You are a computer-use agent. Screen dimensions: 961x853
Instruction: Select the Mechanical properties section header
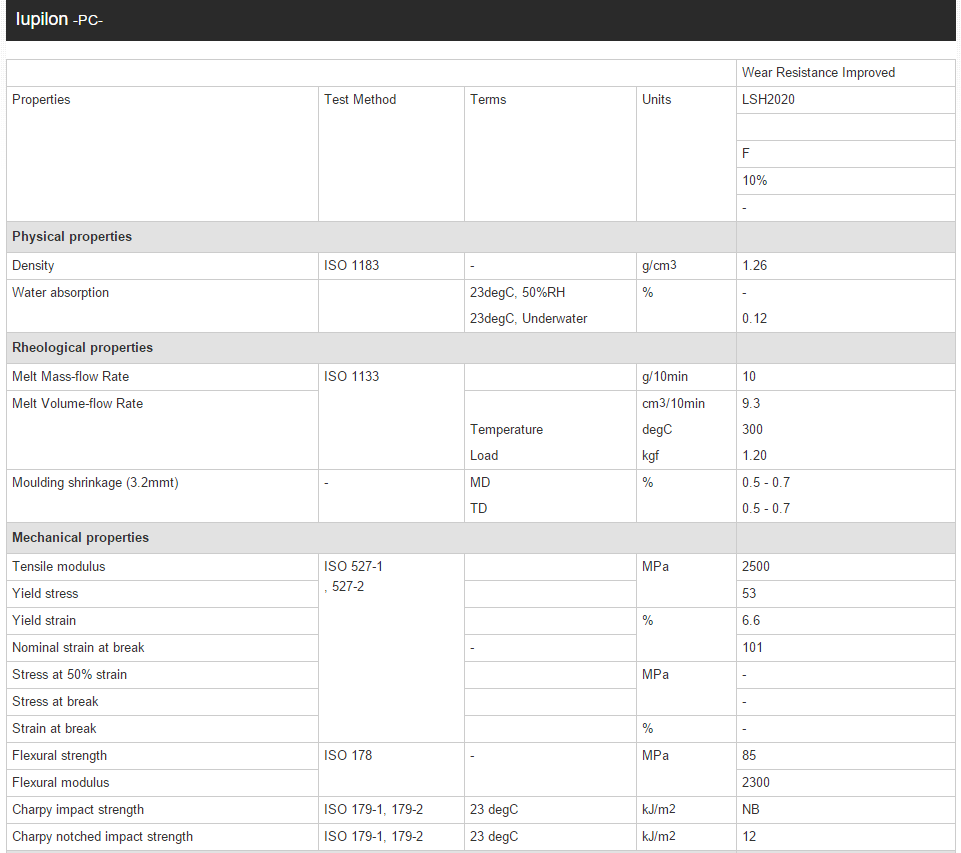[x=80, y=538]
